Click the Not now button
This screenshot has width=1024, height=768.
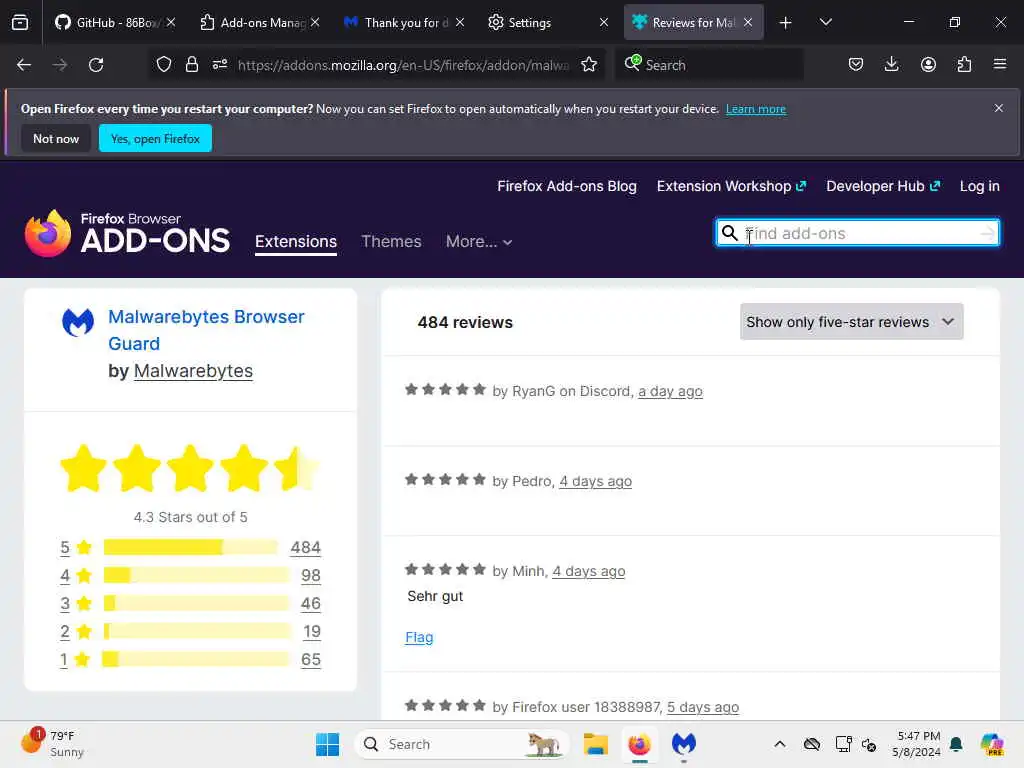point(56,138)
